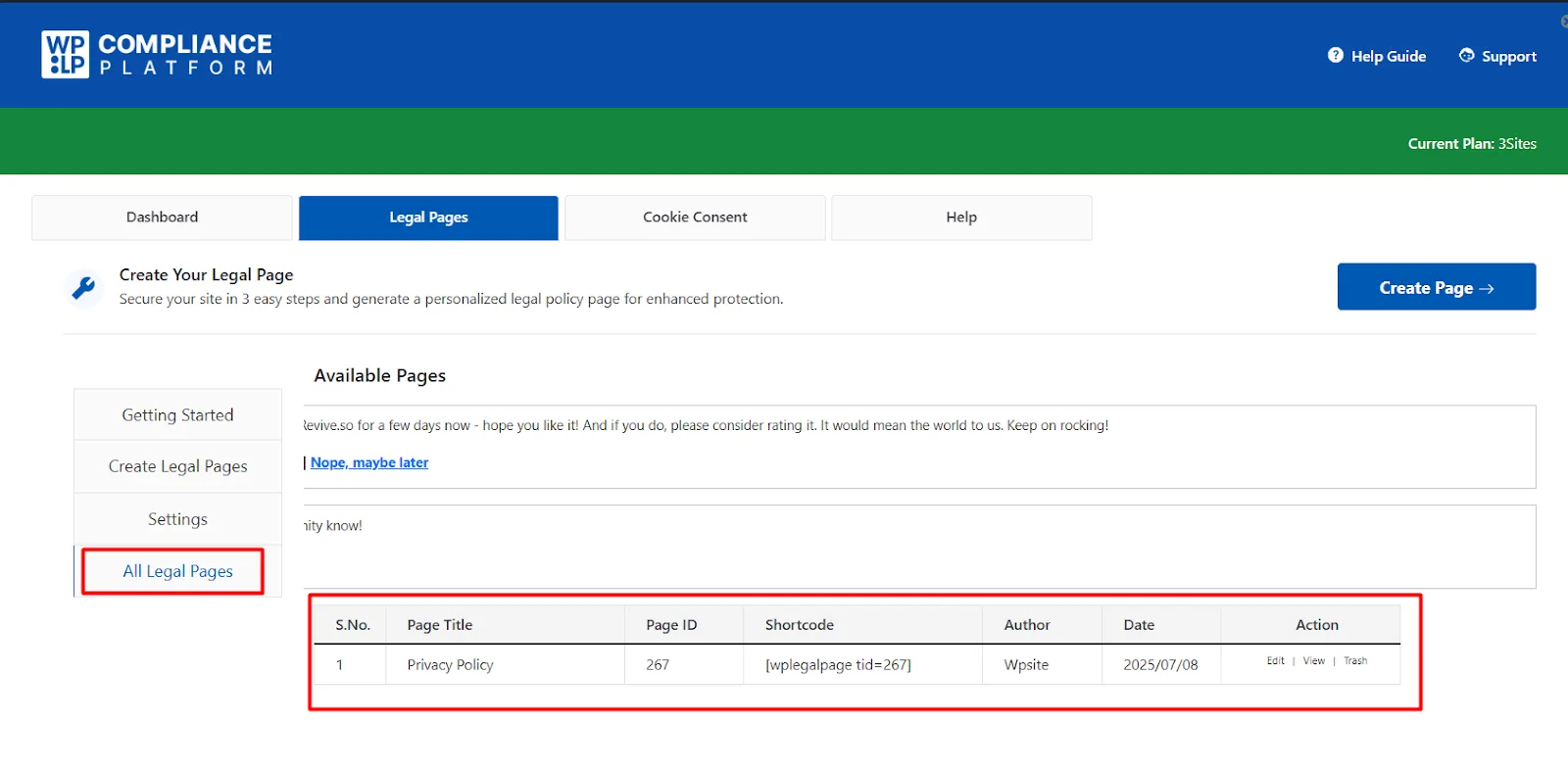Click the author name Wpsite

[1026, 665]
